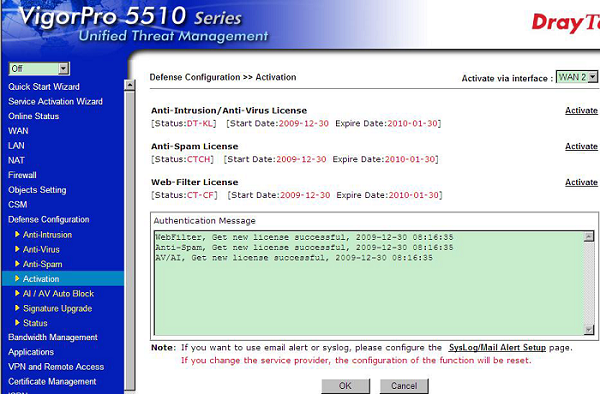Click the CTCH status text
Viewport: 600px width, 394px height.
coord(199,159)
